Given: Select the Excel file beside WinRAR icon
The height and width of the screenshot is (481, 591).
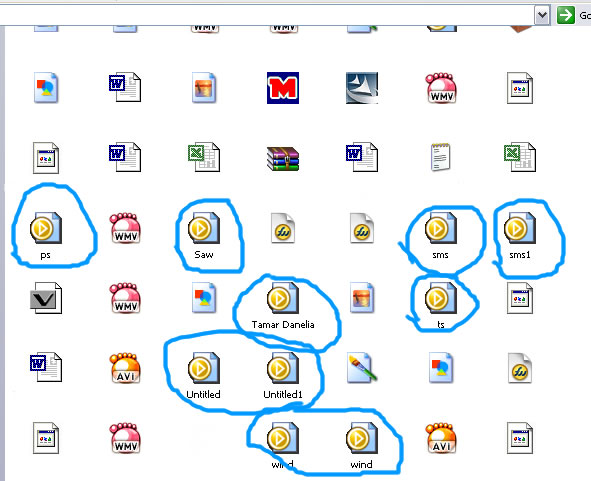Looking at the screenshot, I should click(x=204, y=157).
